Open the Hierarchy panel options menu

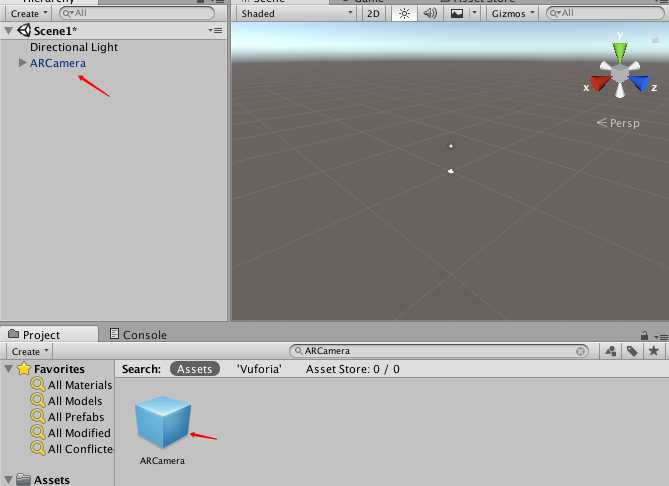pos(218,1)
